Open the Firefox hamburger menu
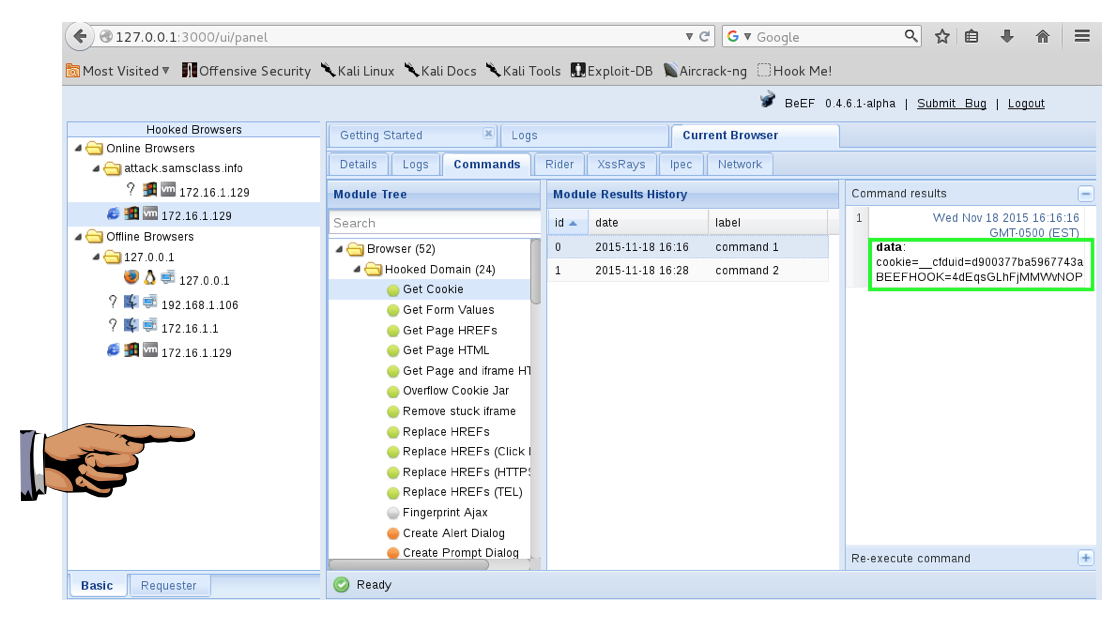The height and width of the screenshot is (622, 1120). (x=1082, y=36)
